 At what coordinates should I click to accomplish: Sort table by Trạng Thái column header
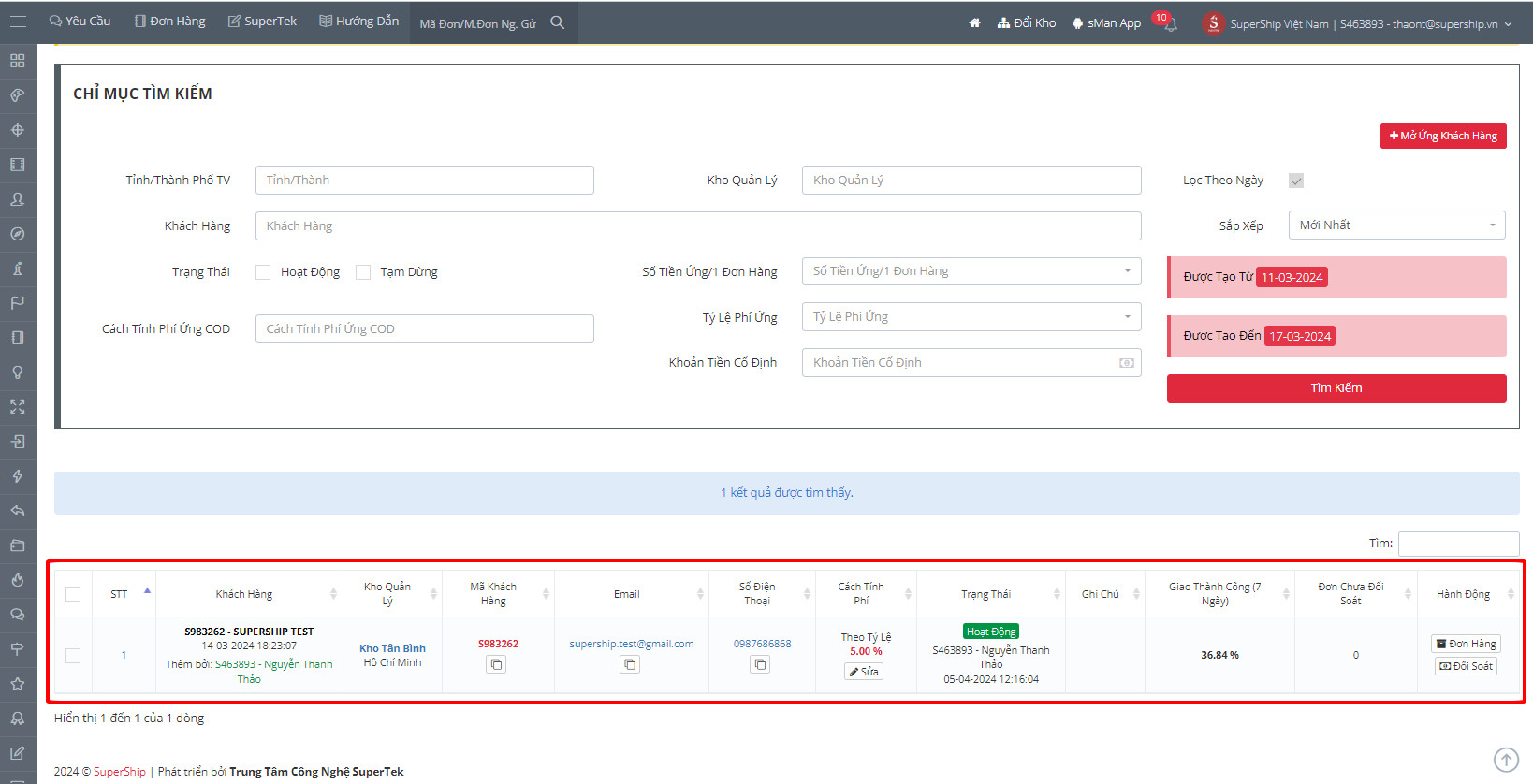pos(991,594)
